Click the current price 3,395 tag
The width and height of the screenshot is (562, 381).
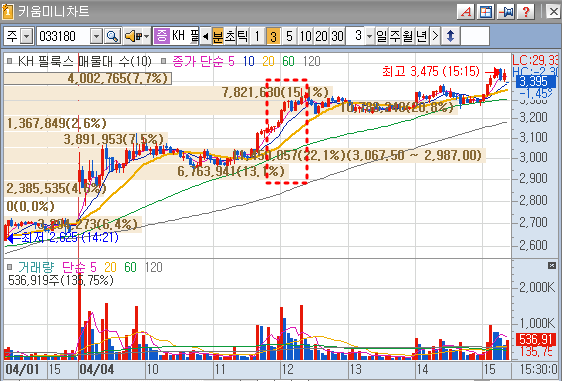click(536, 81)
